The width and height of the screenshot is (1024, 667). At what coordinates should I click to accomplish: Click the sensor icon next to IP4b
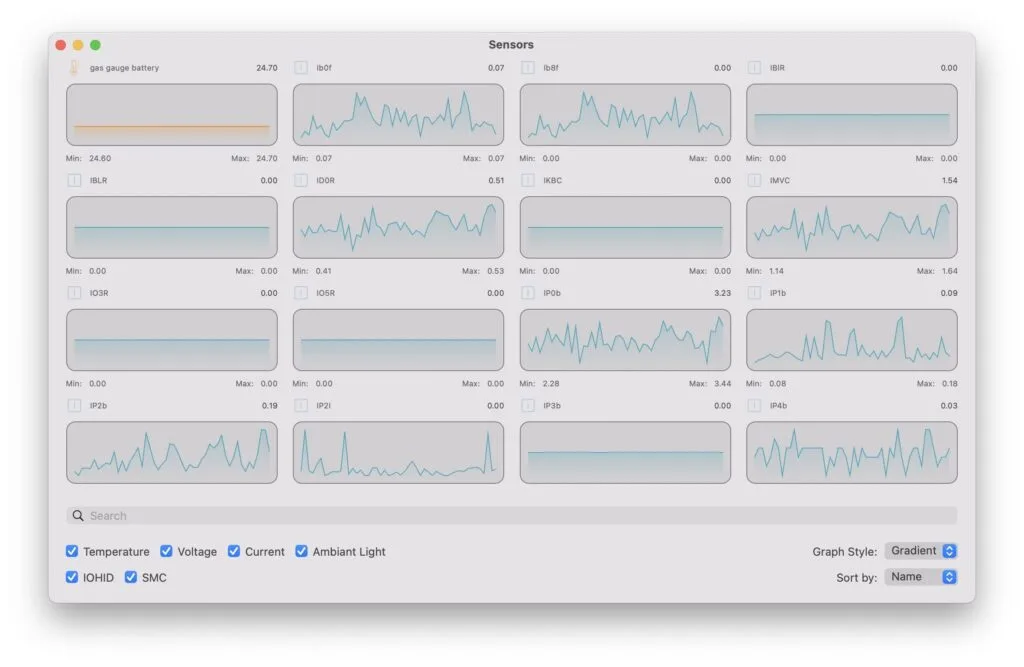tap(754, 406)
